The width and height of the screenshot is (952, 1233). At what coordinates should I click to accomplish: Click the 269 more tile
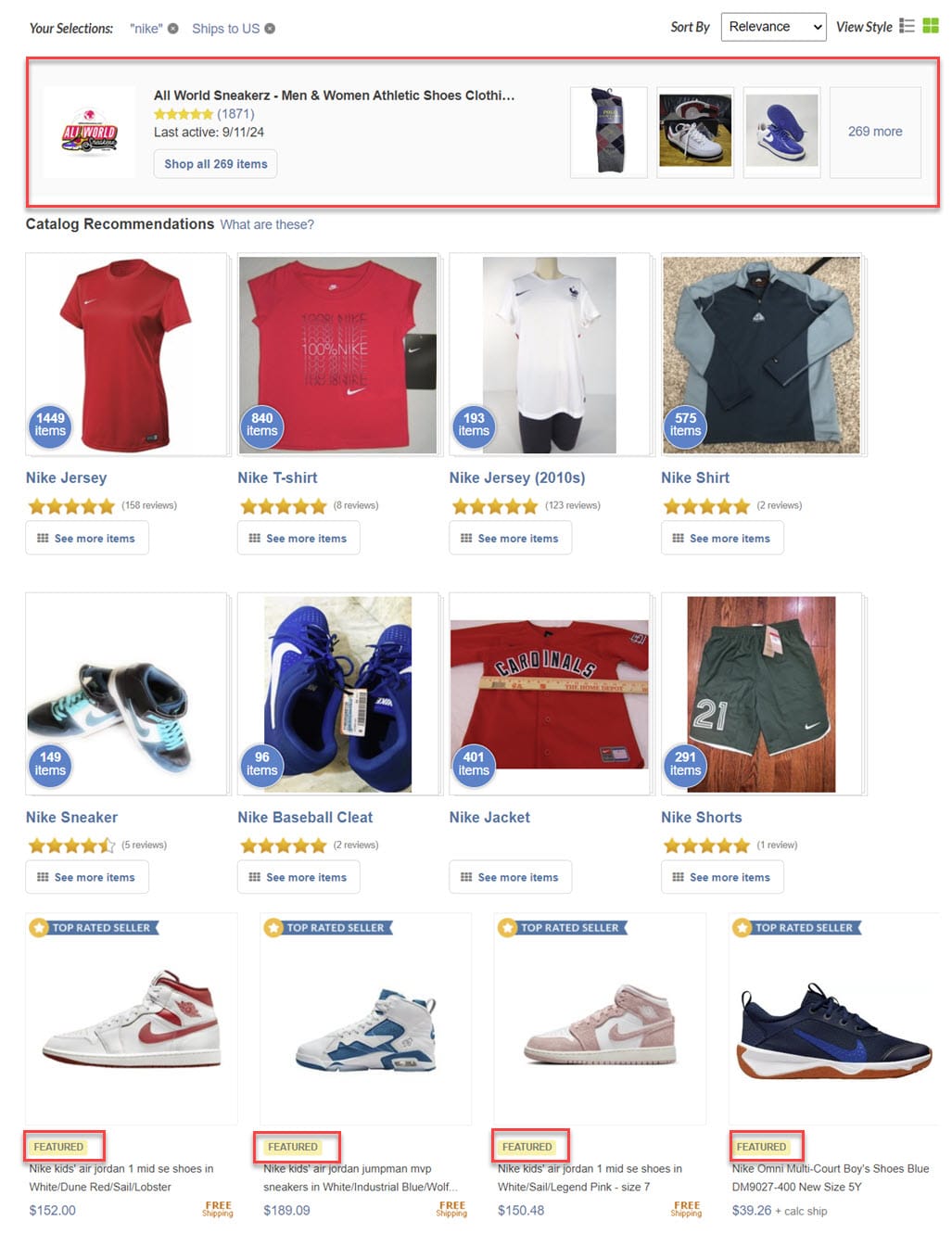875,132
